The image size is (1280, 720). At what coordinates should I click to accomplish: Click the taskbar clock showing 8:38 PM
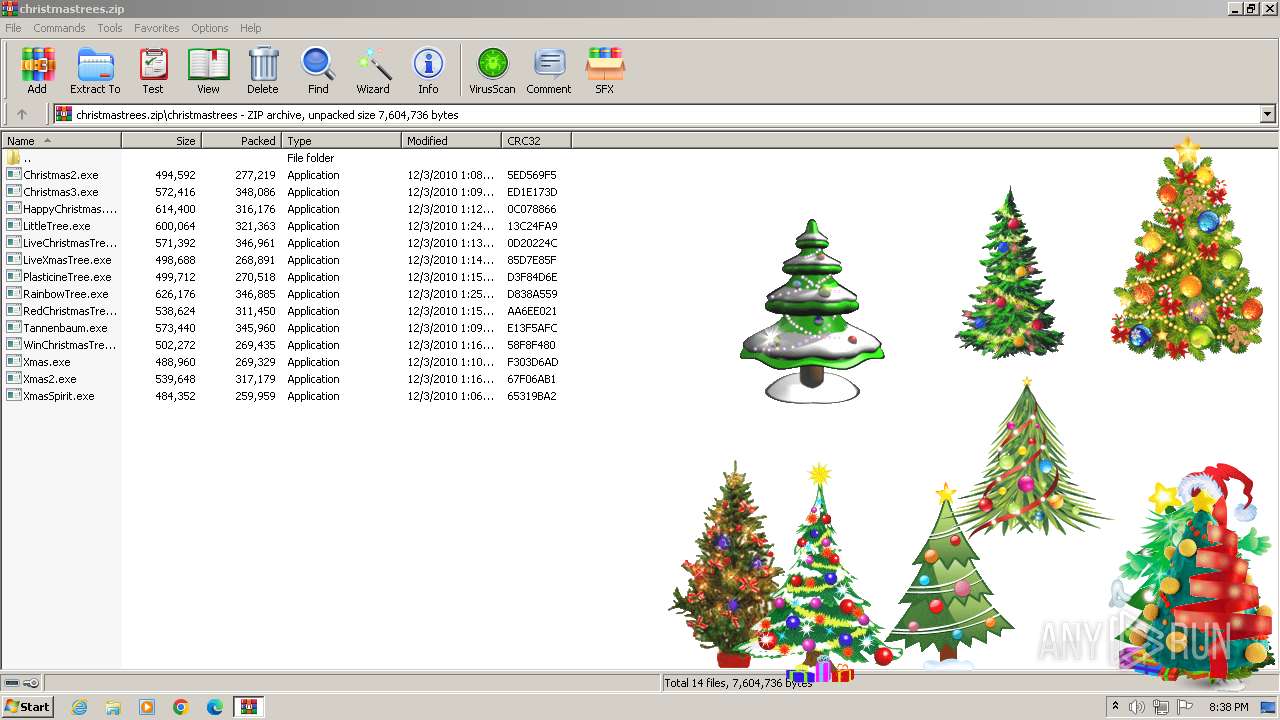click(x=1228, y=707)
